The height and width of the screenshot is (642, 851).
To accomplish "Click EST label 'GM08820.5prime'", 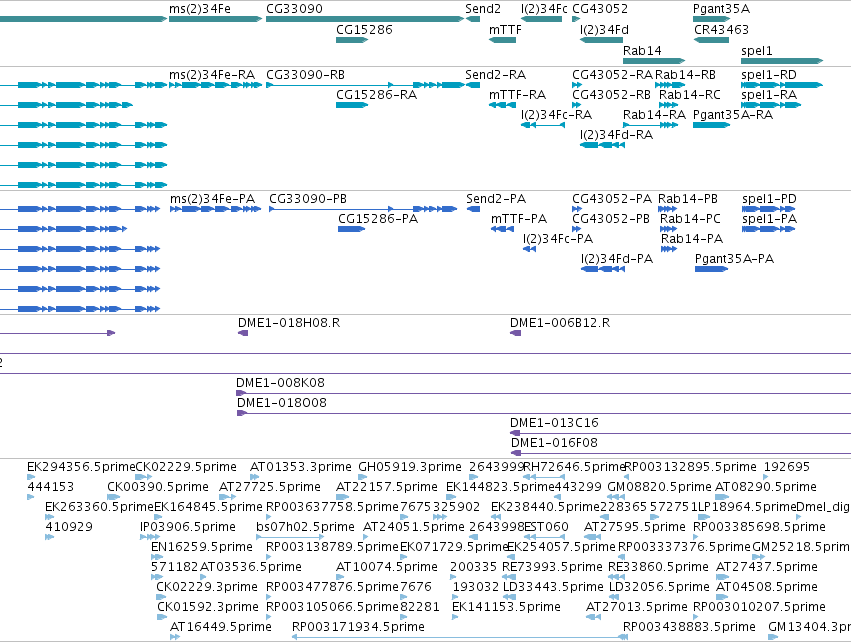I will (659, 487).
